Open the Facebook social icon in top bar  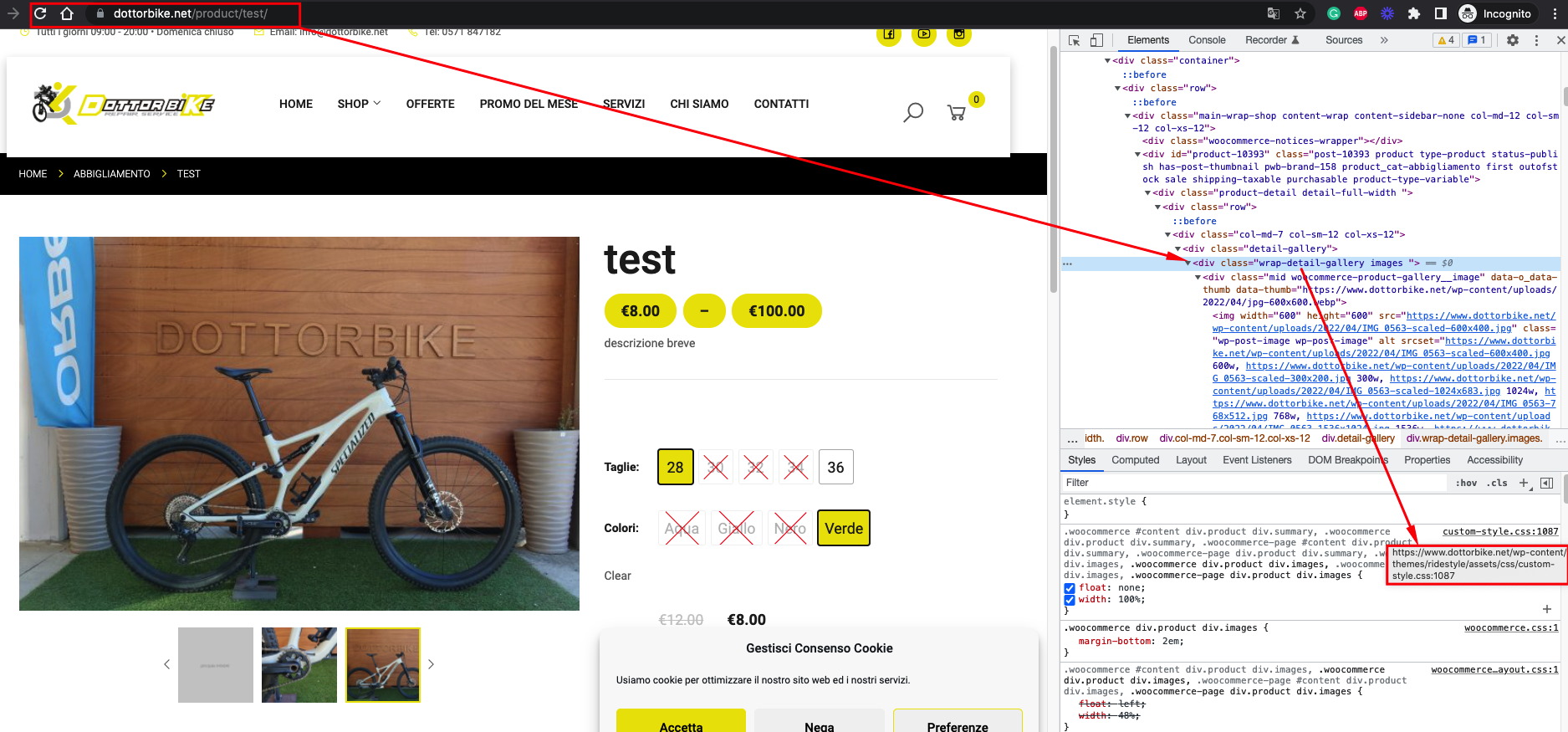point(889,34)
